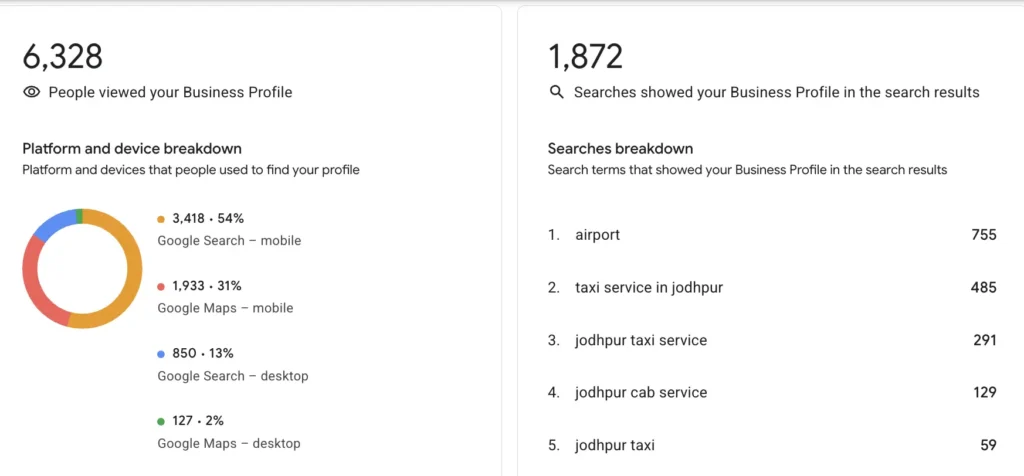
Task: Click the 6,328 profile views number
Action: pyautogui.click(x=63, y=56)
